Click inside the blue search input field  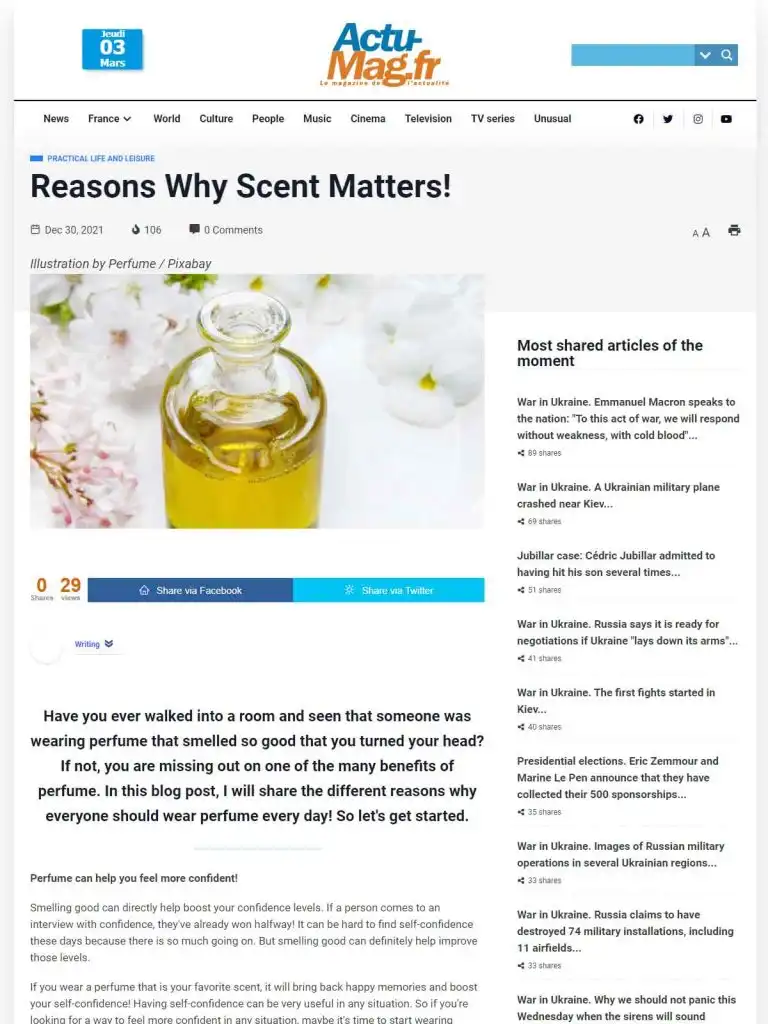[632, 55]
